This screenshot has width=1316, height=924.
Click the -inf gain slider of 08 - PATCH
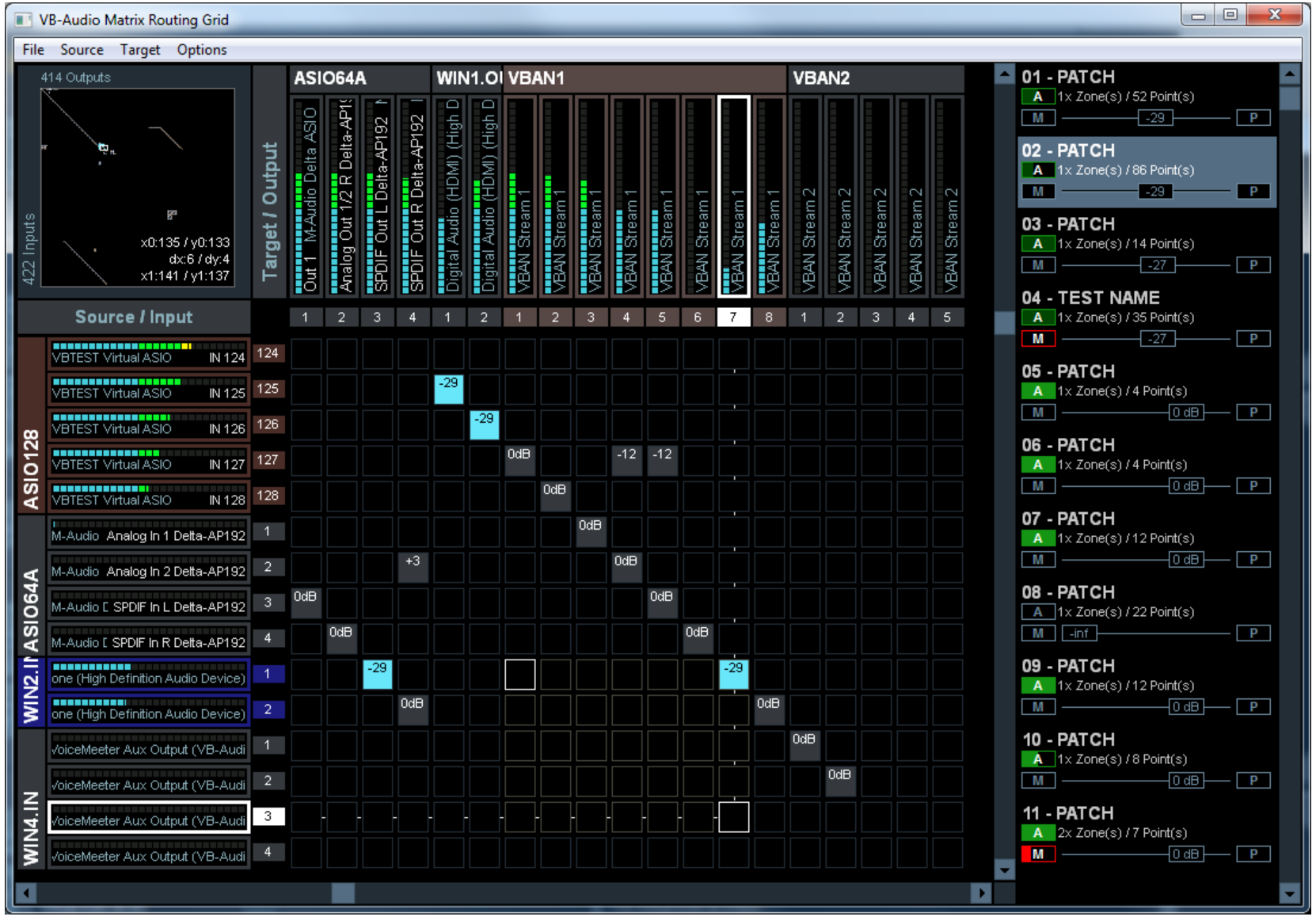(x=1079, y=633)
